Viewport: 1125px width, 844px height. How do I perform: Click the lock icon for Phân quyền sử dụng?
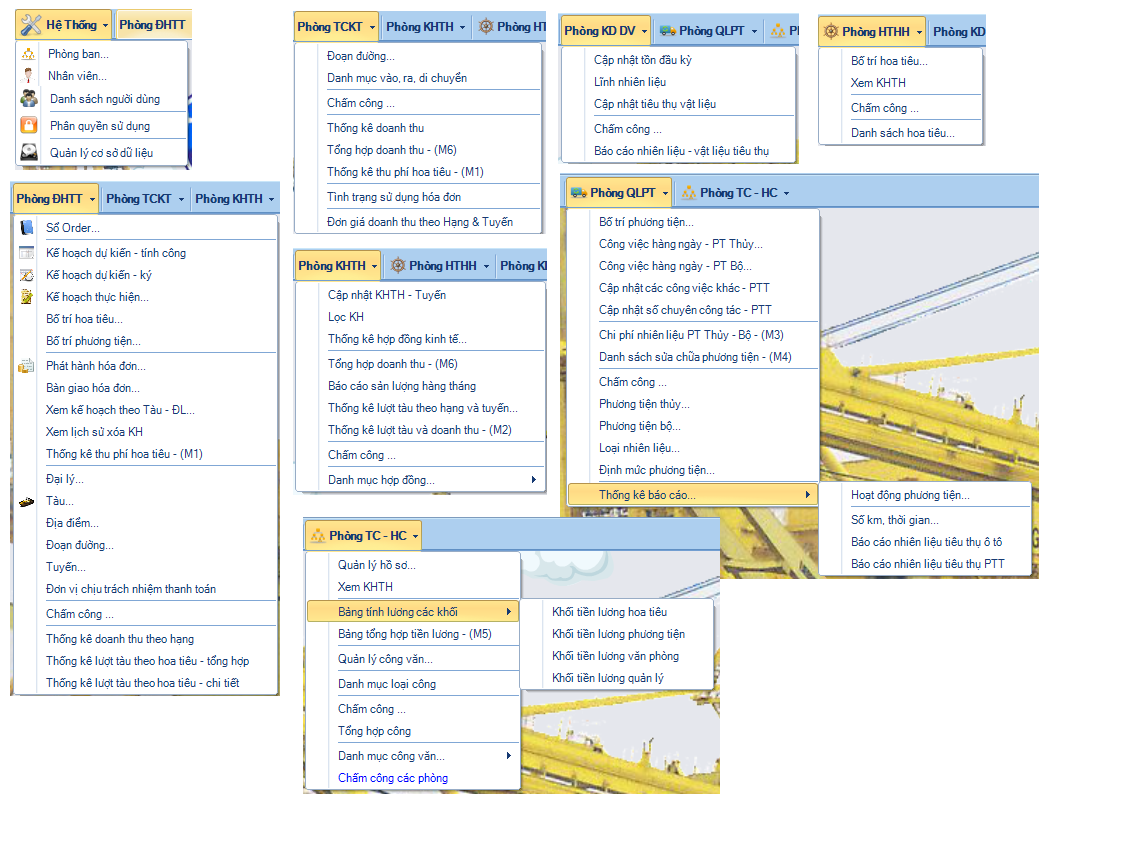30,126
